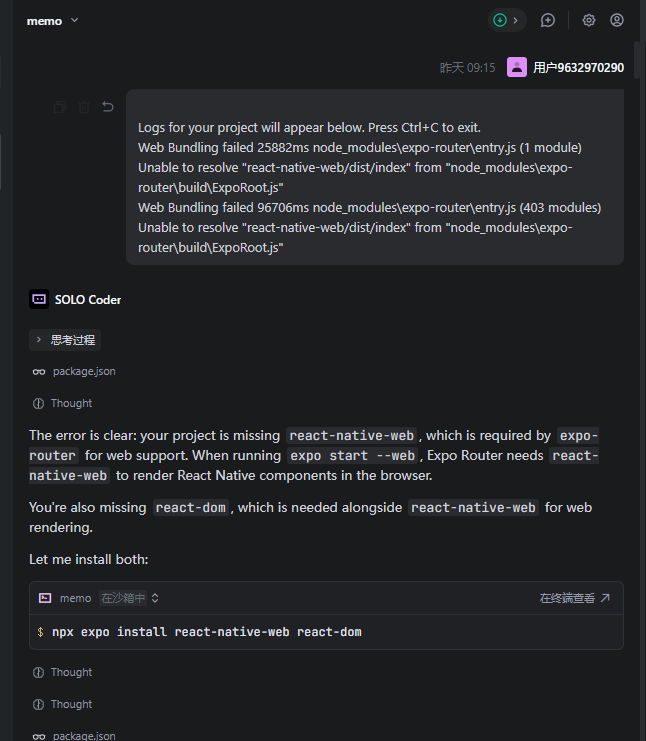The width and height of the screenshot is (646, 741).
Task: Open the user account icon
Action: 617,20
